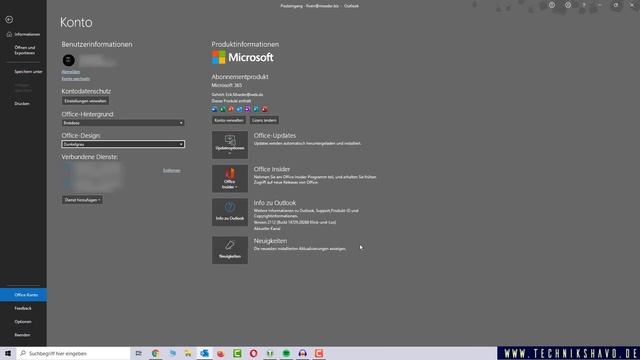The width and height of the screenshot is (640, 360).
Task: Open Feedback from the sidebar
Action: pos(23,308)
